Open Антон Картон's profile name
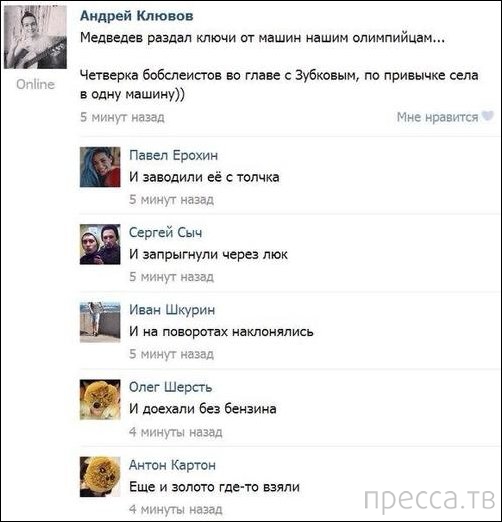Viewport: 502px width, 522px height. pyautogui.click(x=172, y=465)
